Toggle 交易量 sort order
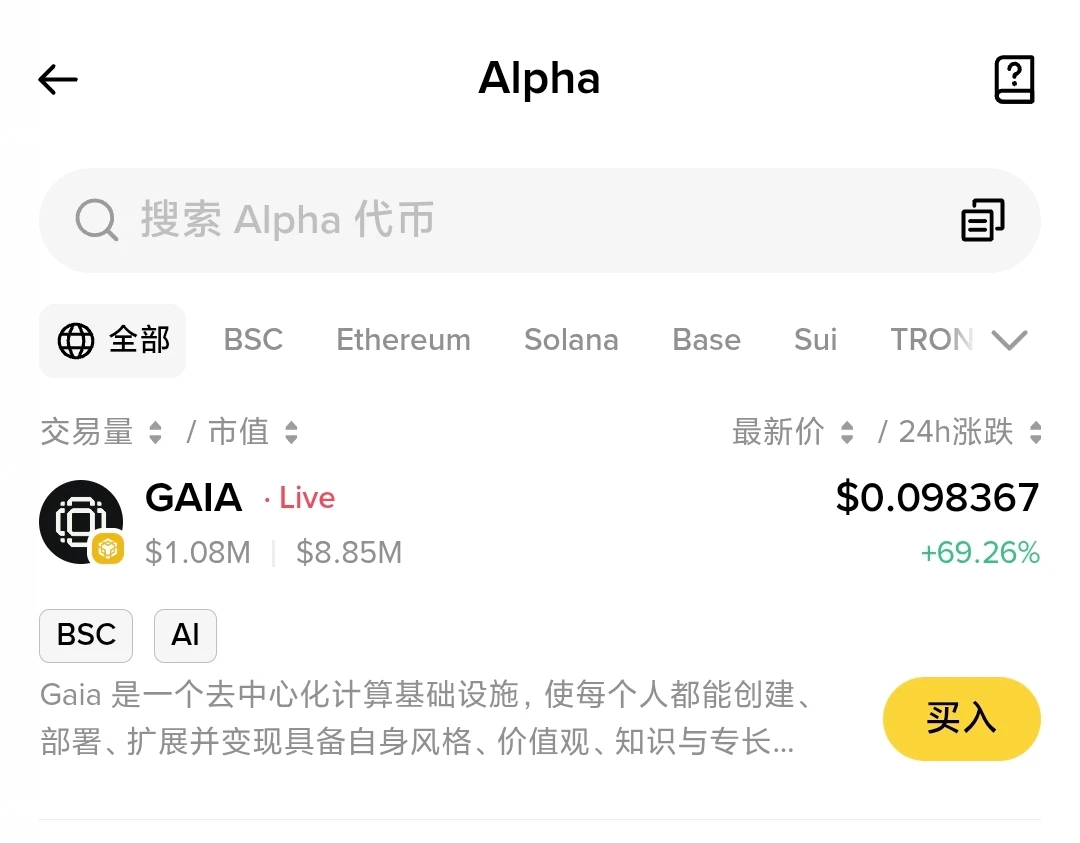1080x843 pixels. 103,431
